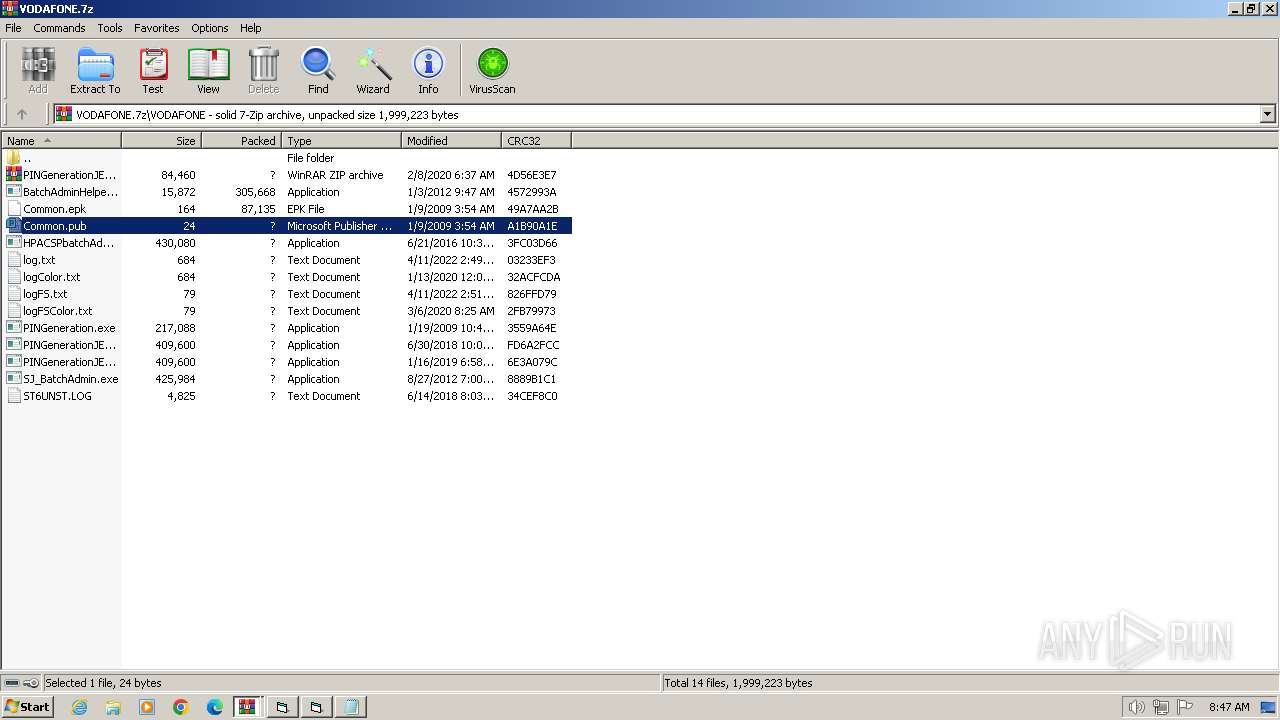Click packed value 305,668

click(255, 192)
